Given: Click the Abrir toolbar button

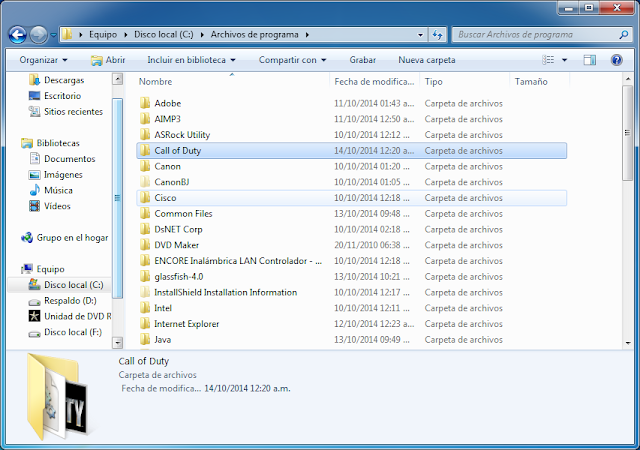Looking at the screenshot, I should [108, 60].
